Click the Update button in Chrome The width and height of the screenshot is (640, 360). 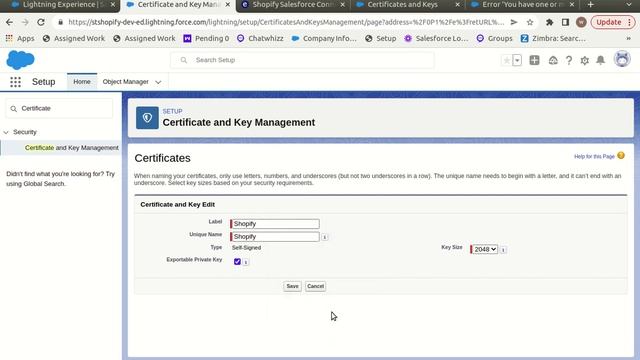click(613, 22)
